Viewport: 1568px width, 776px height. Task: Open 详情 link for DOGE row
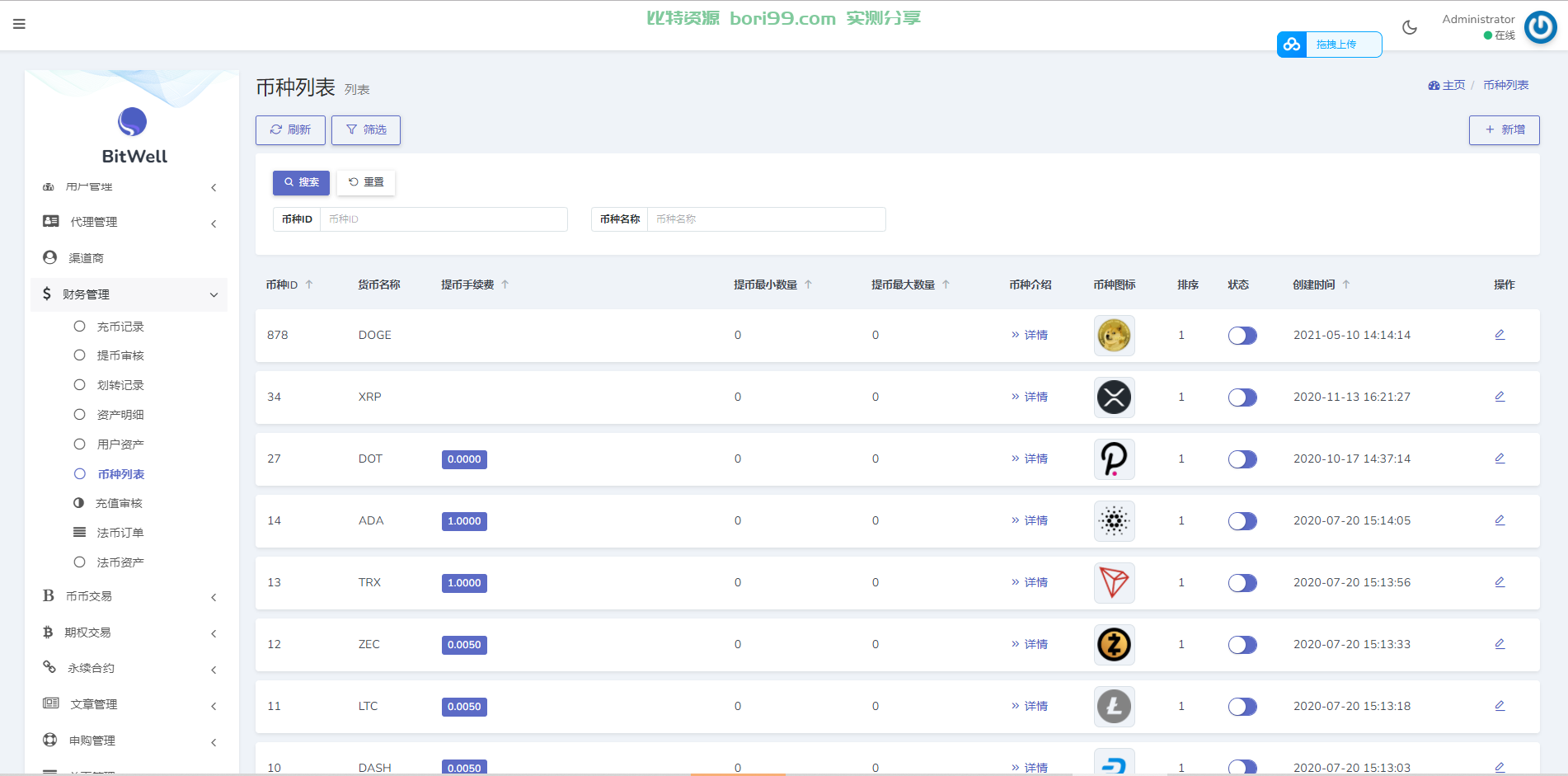[x=1030, y=335]
